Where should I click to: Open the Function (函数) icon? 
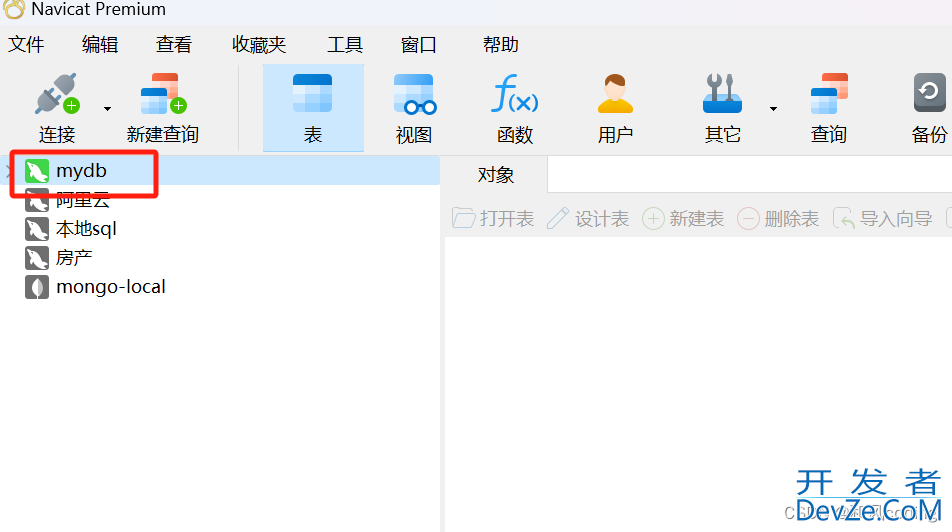pyautogui.click(x=514, y=94)
